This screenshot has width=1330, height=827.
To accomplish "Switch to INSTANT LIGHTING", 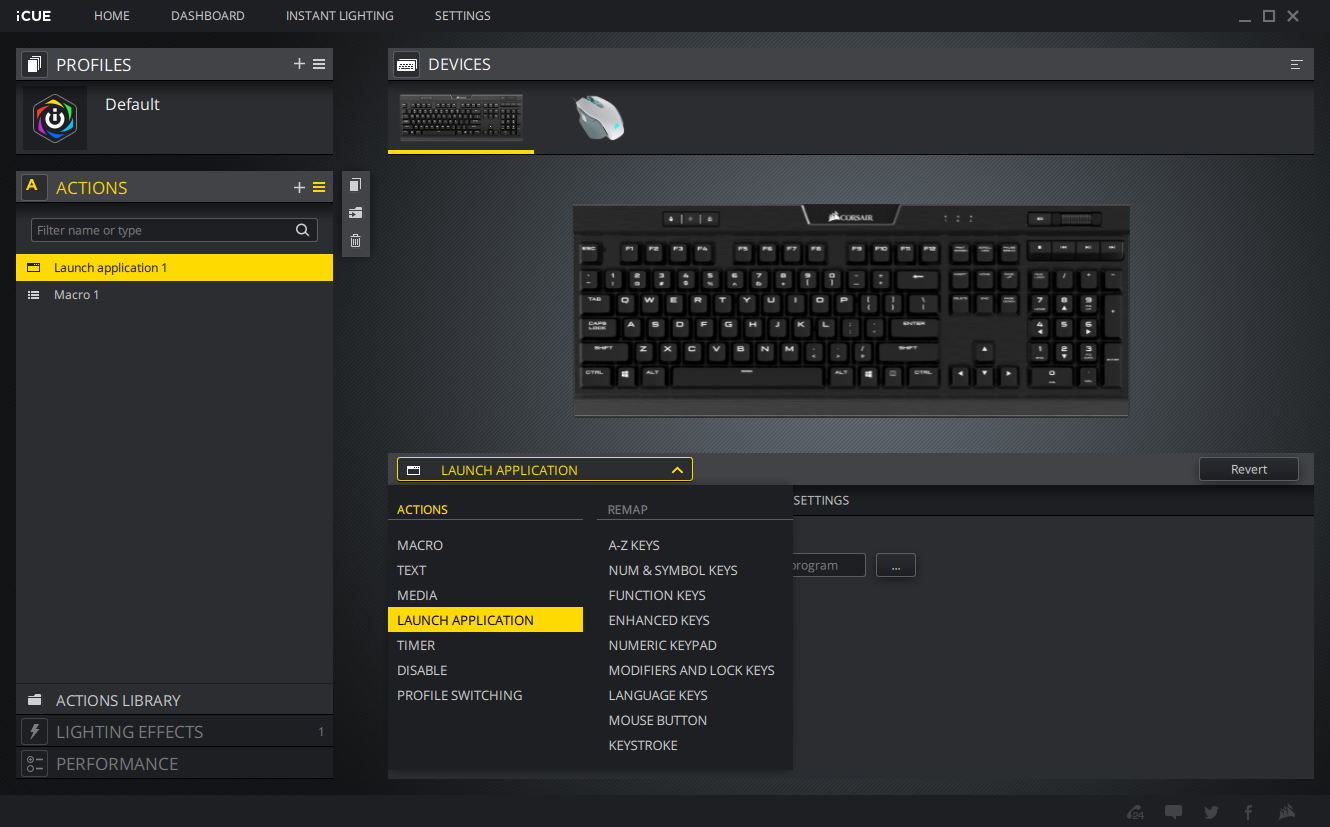I will 340,16.
